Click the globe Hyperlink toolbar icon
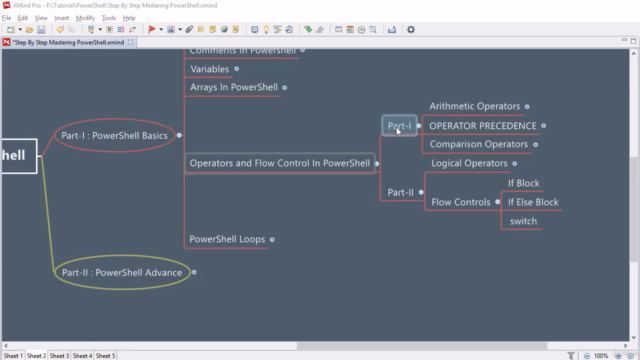 click(224, 29)
